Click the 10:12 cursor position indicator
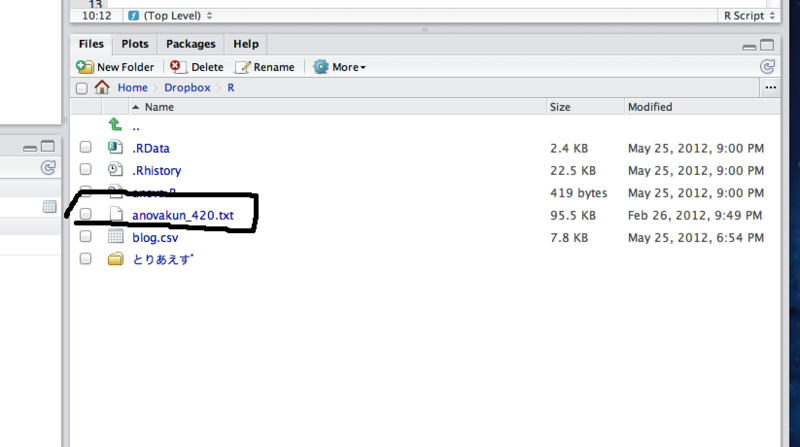This screenshot has width=800, height=447. point(96,16)
